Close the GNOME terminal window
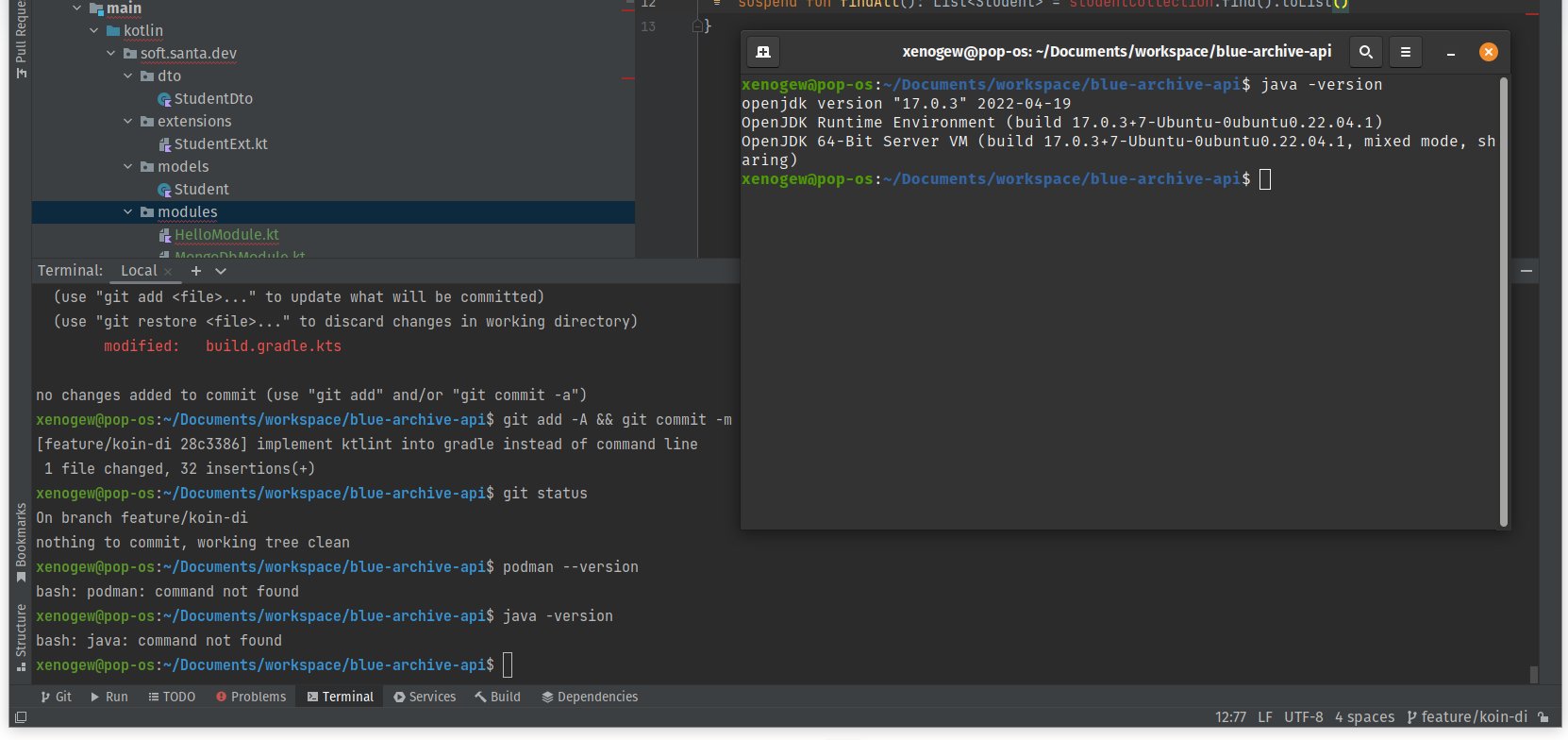1568x740 pixels. pyautogui.click(x=1489, y=52)
